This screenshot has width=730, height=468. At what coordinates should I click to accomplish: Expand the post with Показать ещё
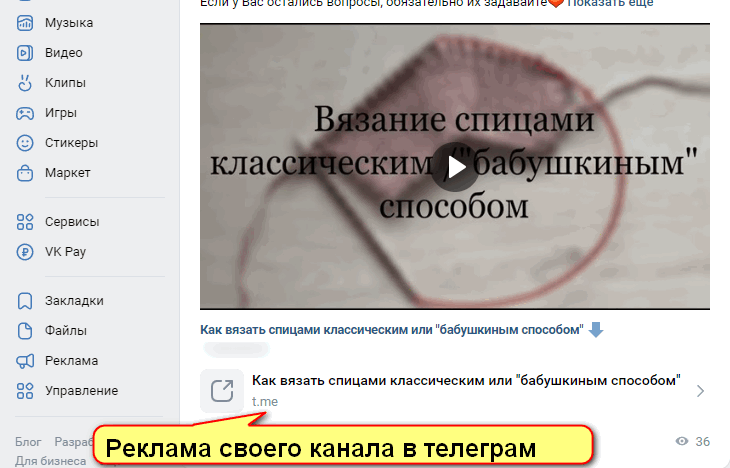610,3
